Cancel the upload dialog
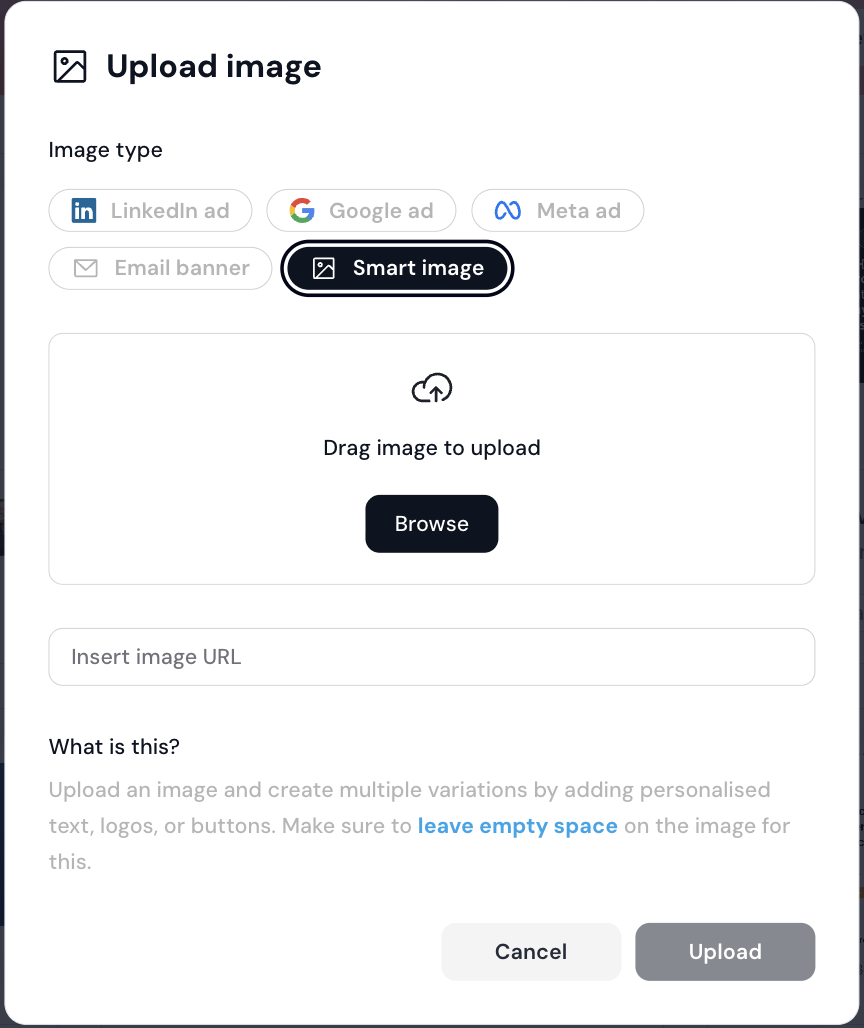 pyautogui.click(x=531, y=952)
